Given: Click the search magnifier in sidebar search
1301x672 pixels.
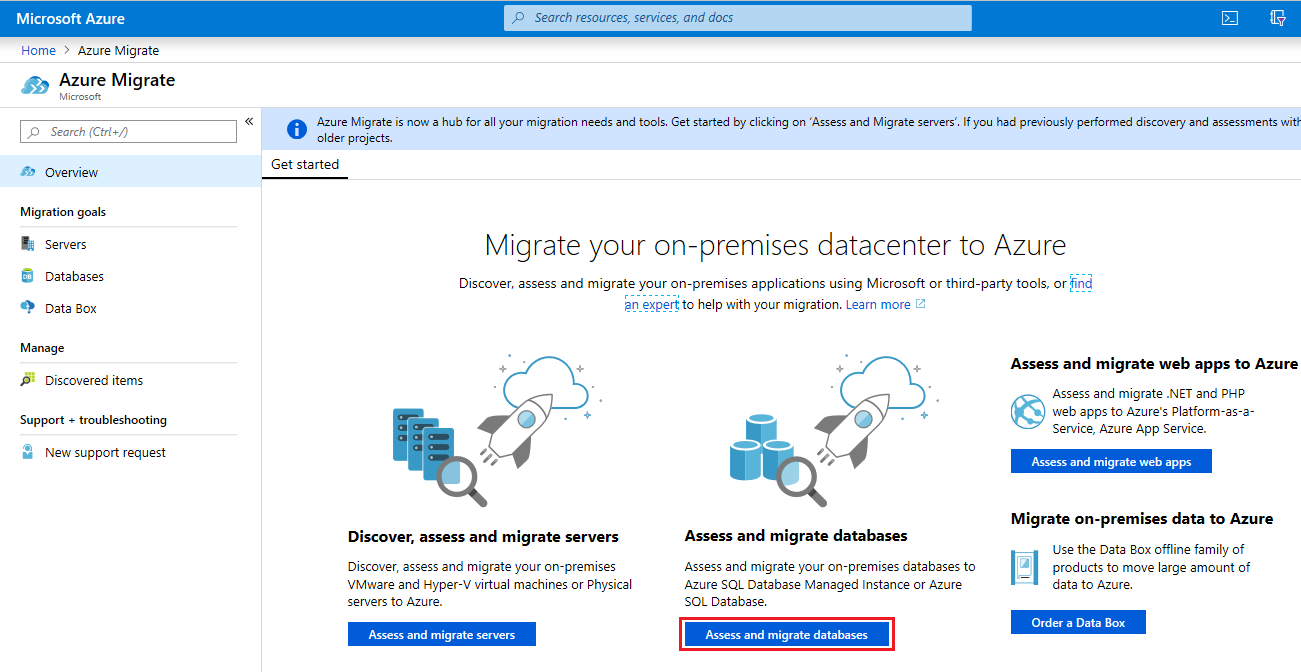Looking at the screenshot, I should pyautogui.click(x=35, y=132).
